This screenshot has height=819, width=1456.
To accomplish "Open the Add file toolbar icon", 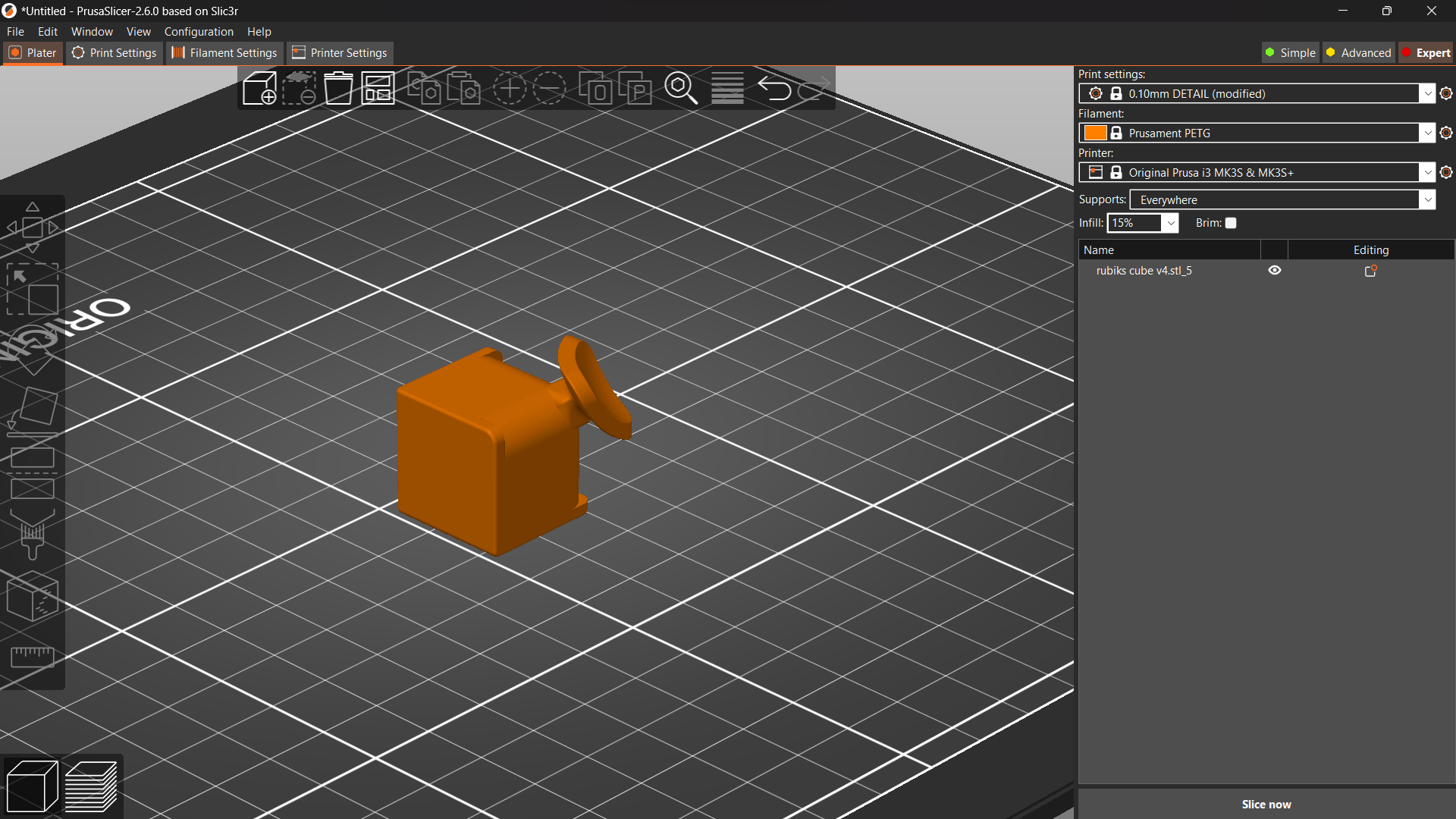I will tap(259, 88).
